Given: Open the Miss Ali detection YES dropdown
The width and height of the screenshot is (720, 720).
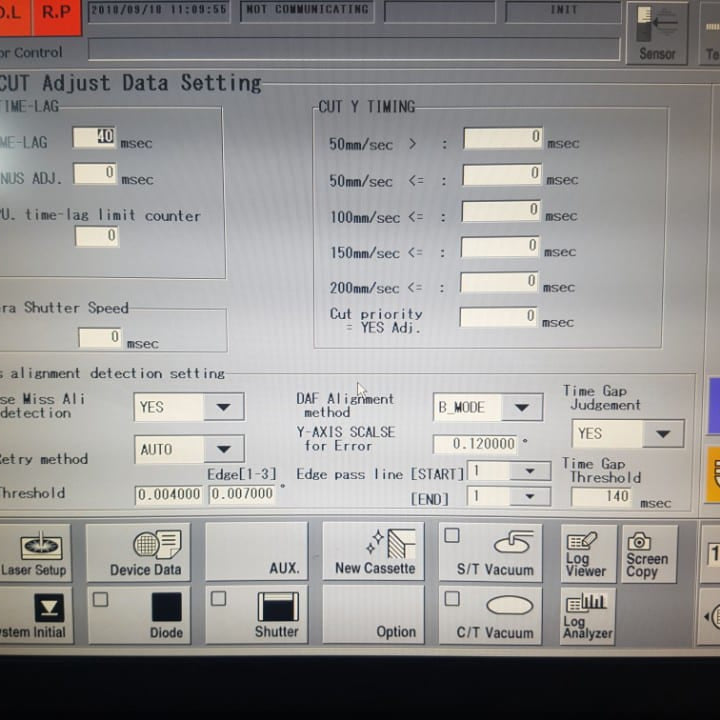Looking at the screenshot, I should click(x=189, y=407).
